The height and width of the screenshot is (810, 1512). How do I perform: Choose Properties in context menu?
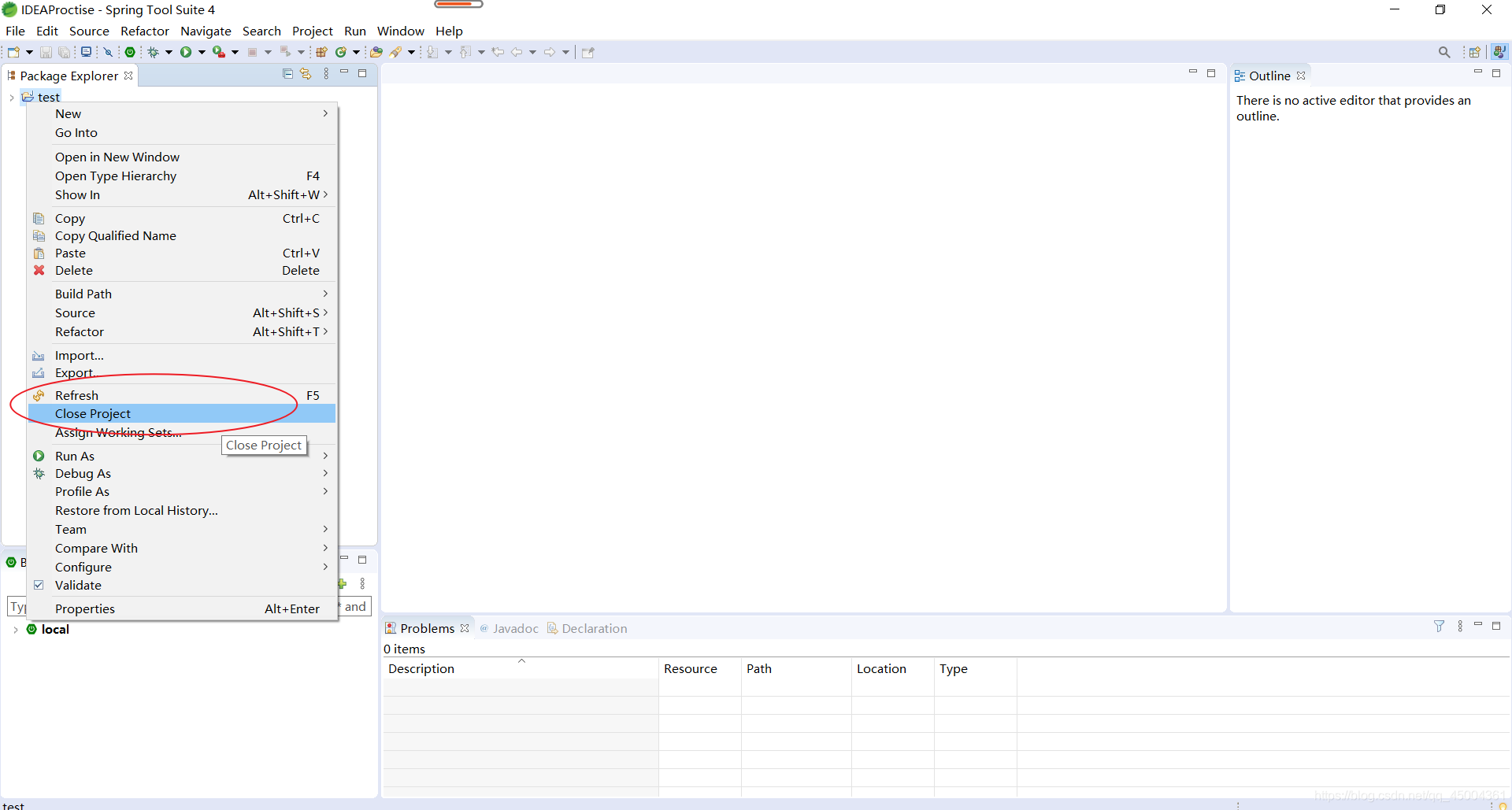coord(182,608)
